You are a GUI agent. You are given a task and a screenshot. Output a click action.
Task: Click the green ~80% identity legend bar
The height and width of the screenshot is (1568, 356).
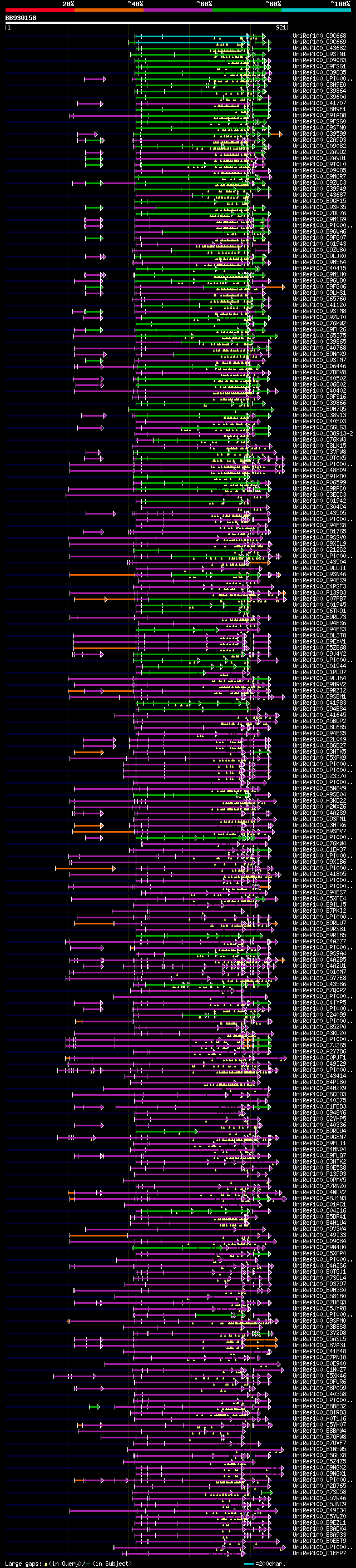click(247, 10)
